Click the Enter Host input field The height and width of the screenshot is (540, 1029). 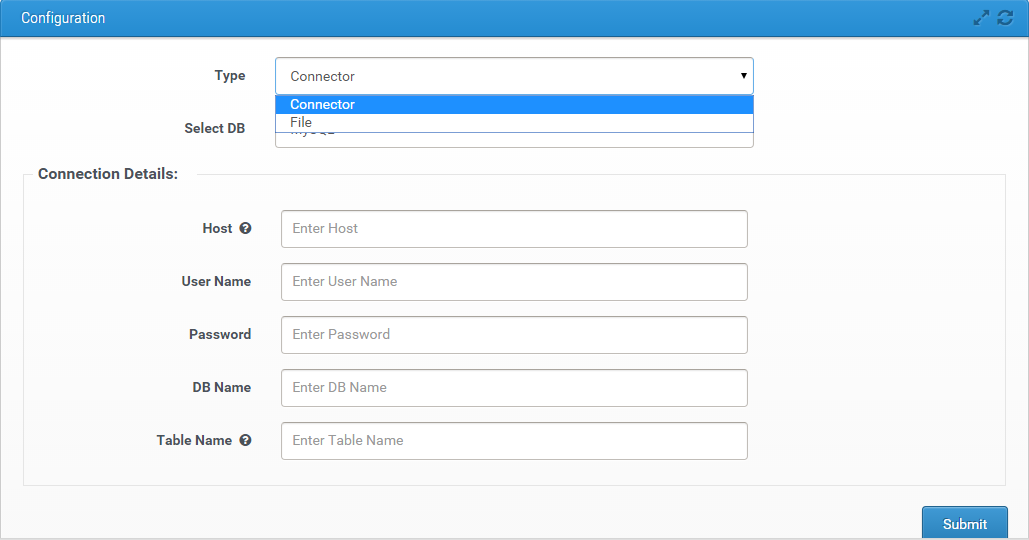[x=514, y=229]
